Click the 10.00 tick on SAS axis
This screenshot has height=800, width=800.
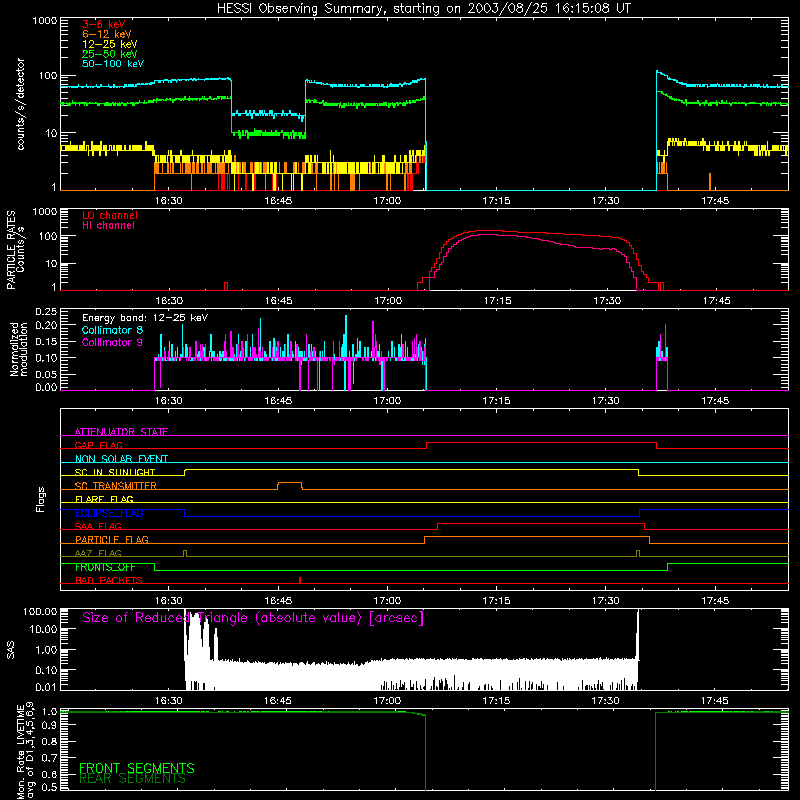[x=43, y=629]
